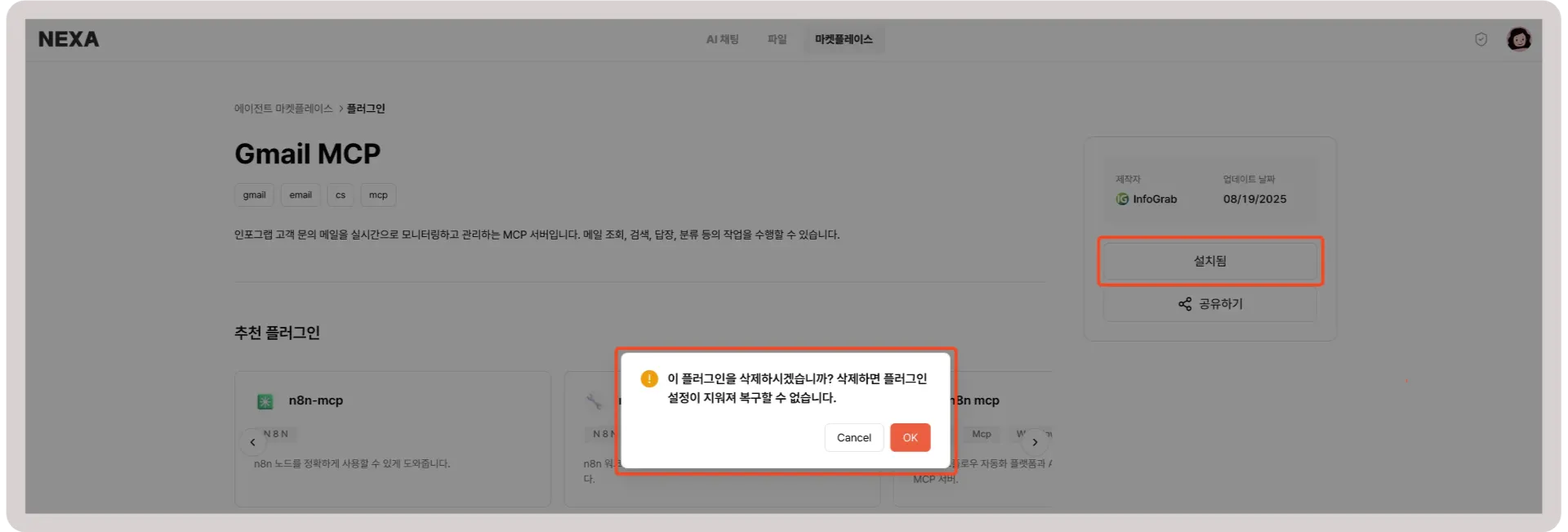Open the user profile avatar
Image resolution: width=1568 pixels, height=532 pixels.
tap(1519, 39)
